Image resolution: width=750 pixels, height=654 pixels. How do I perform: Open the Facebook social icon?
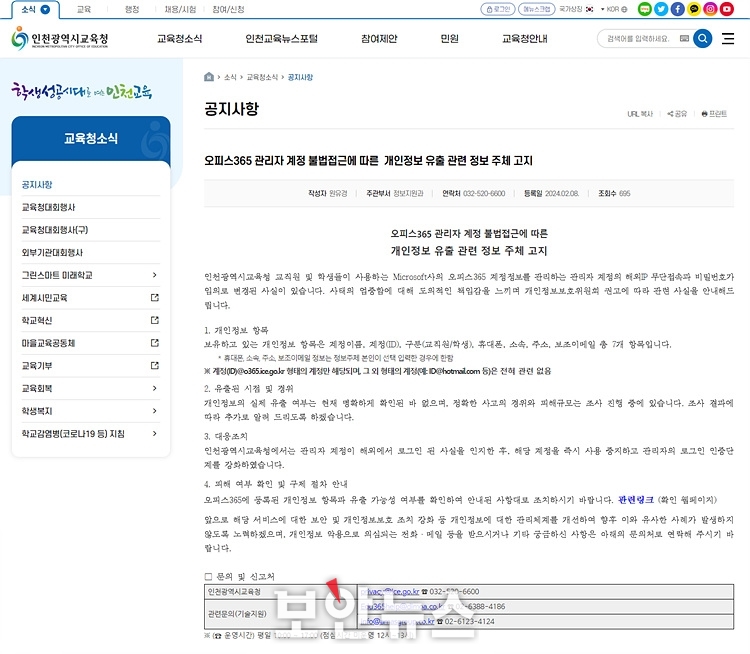tap(677, 9)
